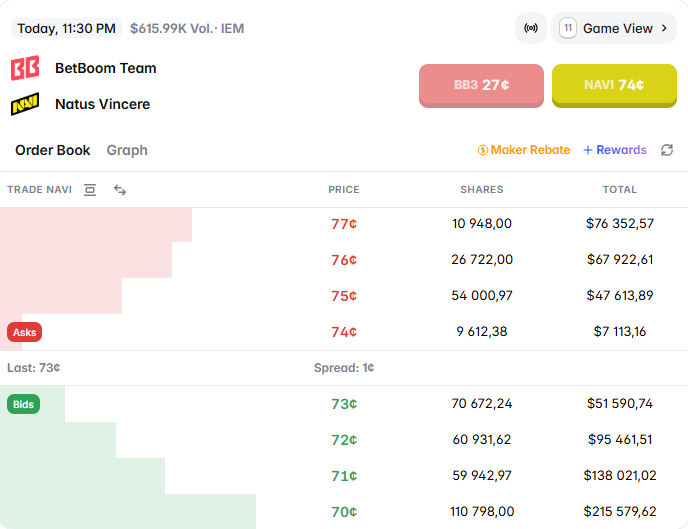Buy BB3 at 27¢
The image size is (688, 529).
click(x=481, y=85)
